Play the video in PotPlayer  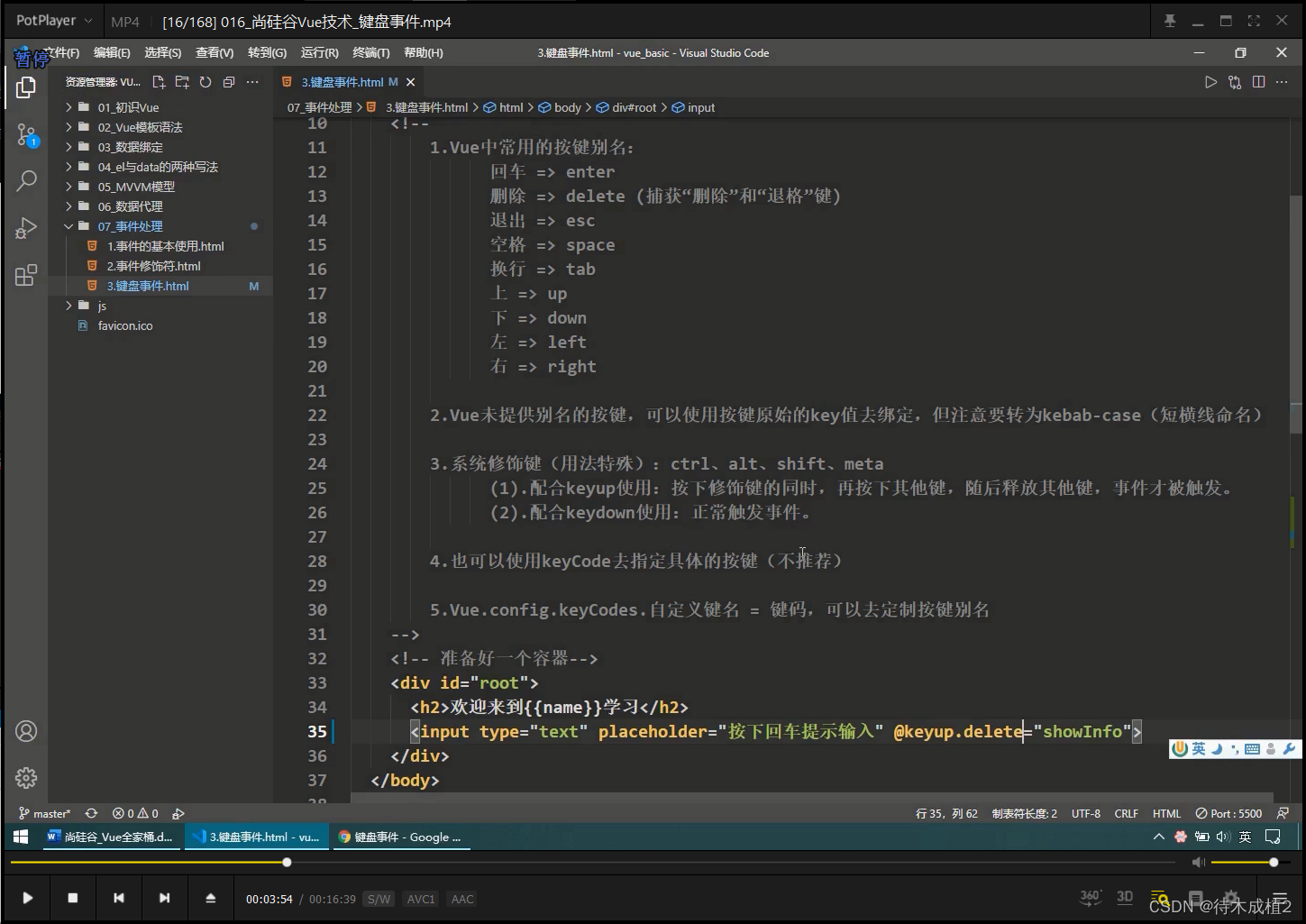(x=27, y=898)
